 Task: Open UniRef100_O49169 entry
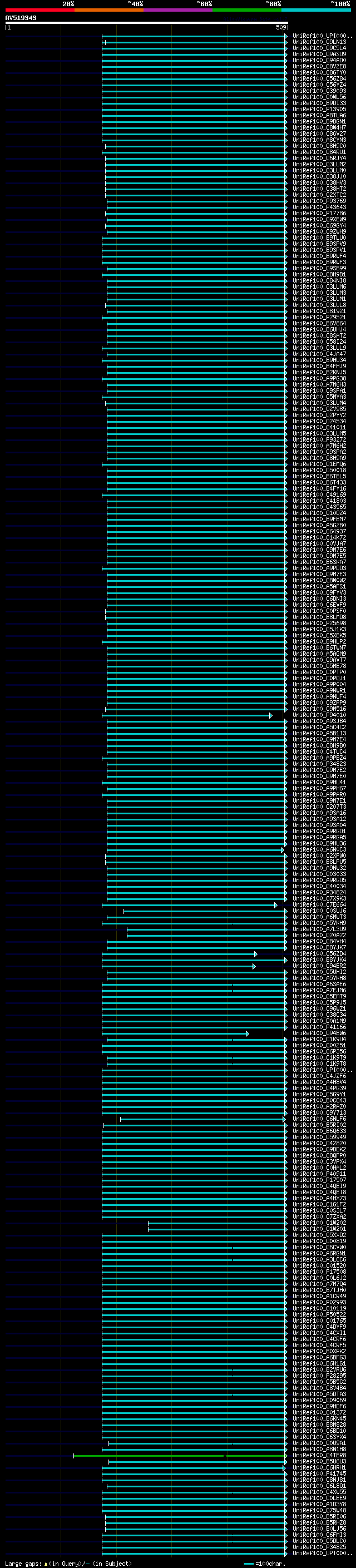(x=319, y=495)
